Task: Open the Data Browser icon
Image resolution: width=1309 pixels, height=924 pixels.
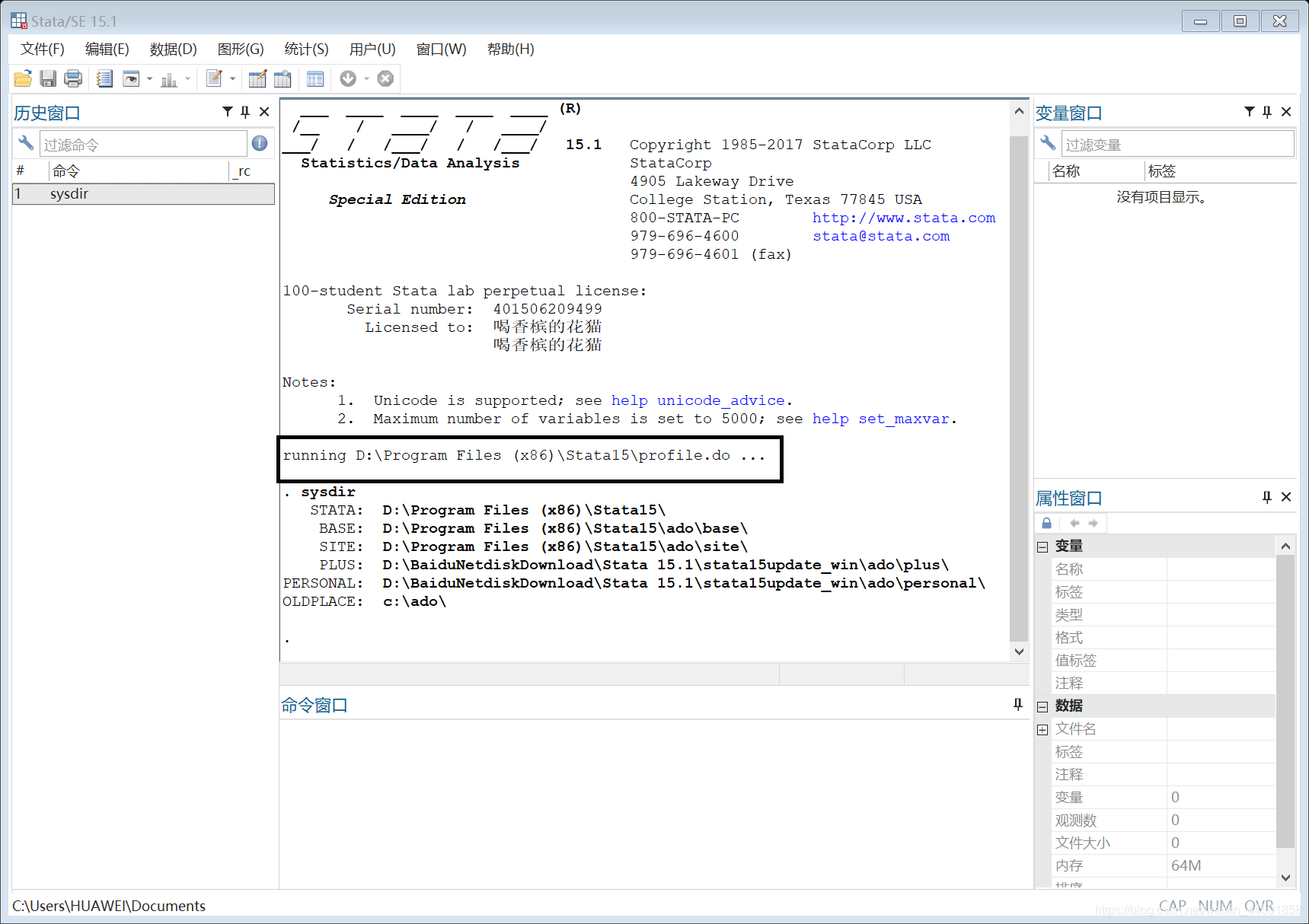Action: pyautogui.click(x=283, y=78)
